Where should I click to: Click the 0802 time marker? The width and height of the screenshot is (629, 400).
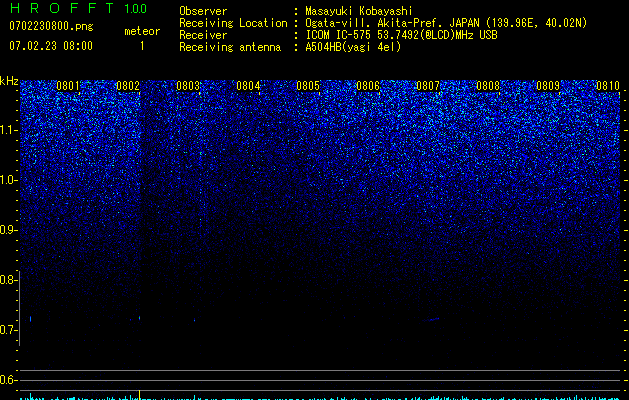click(x=128, y=86)
